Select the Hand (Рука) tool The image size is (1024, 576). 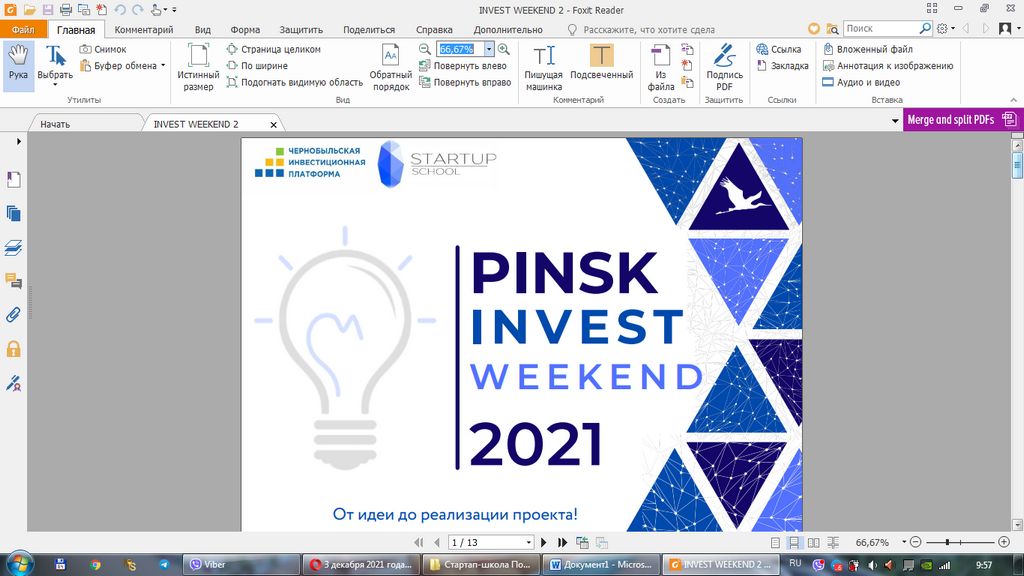click(18, 65)
